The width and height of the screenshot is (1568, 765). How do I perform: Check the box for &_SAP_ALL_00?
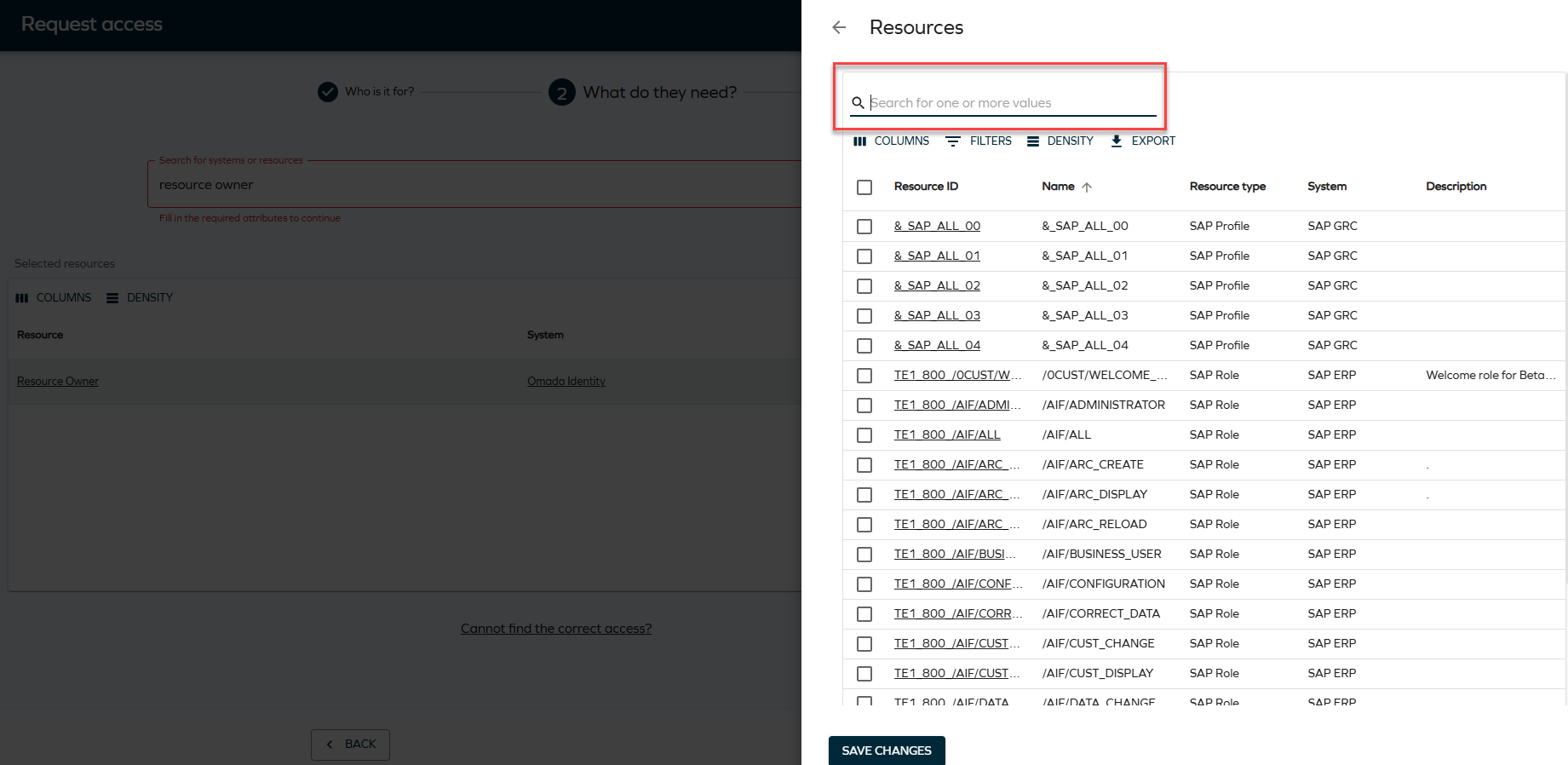864,227
